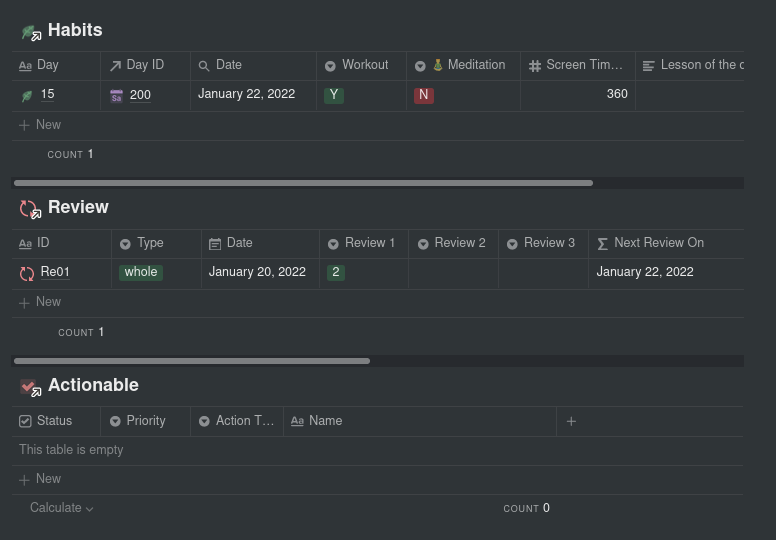Click the Aa icon in Name column header
The image size is (776, 540).
(297, 421)
